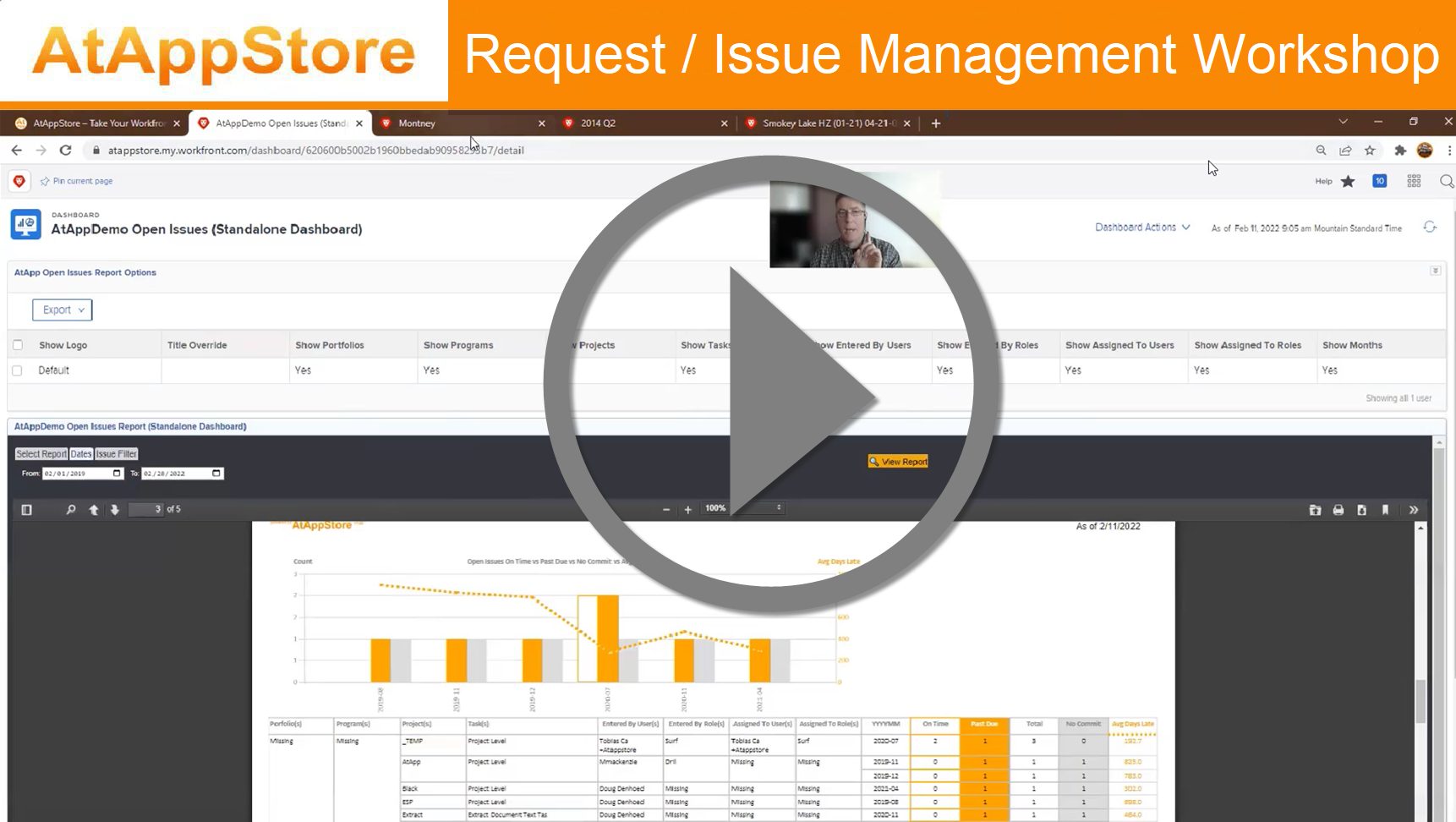Viewport: 1456px width, 822px height.
Task: Open the To date calendar picker
Action: (x=216, y=474)
